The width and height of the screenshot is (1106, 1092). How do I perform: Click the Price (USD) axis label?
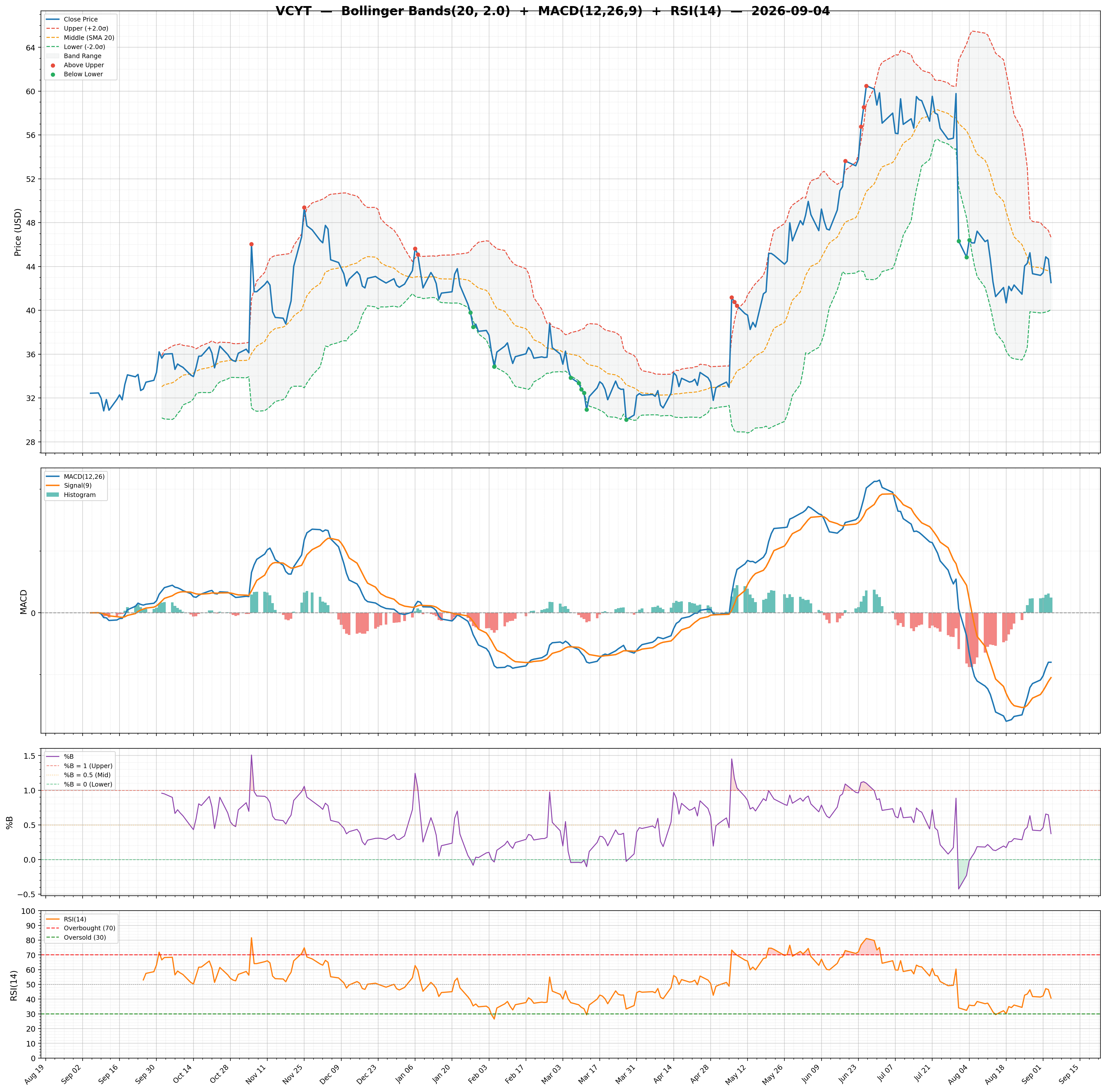click(x=18, y=232)
